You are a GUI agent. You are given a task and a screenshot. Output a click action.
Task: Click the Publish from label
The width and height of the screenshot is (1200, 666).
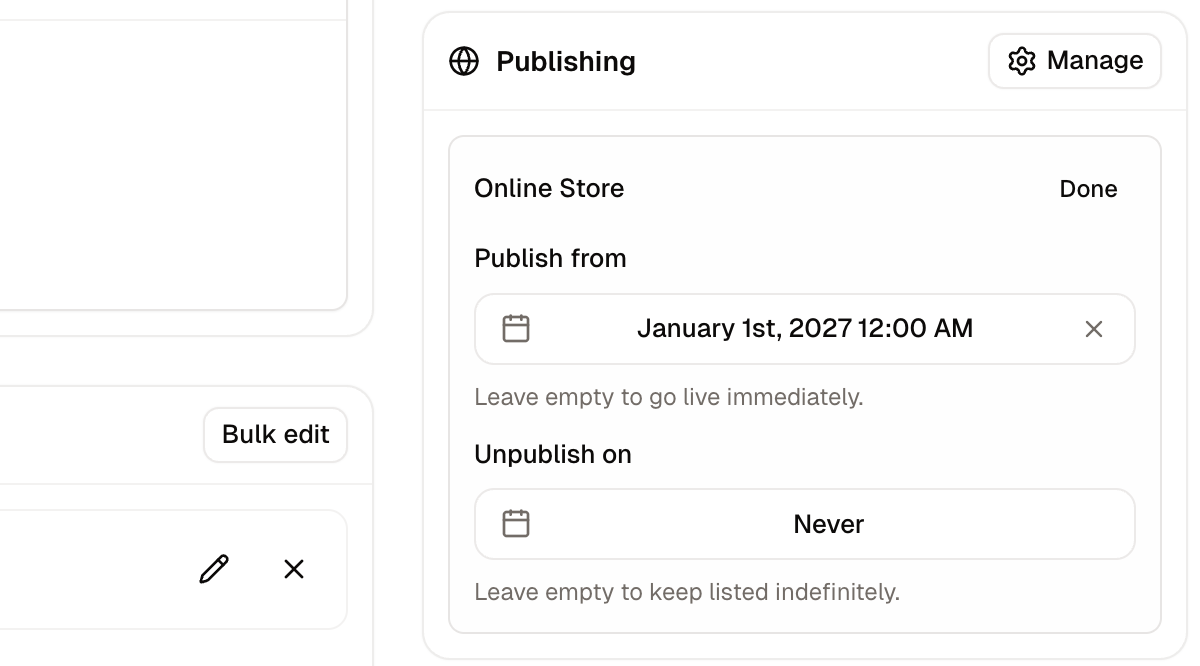click(x=550, y=258)
